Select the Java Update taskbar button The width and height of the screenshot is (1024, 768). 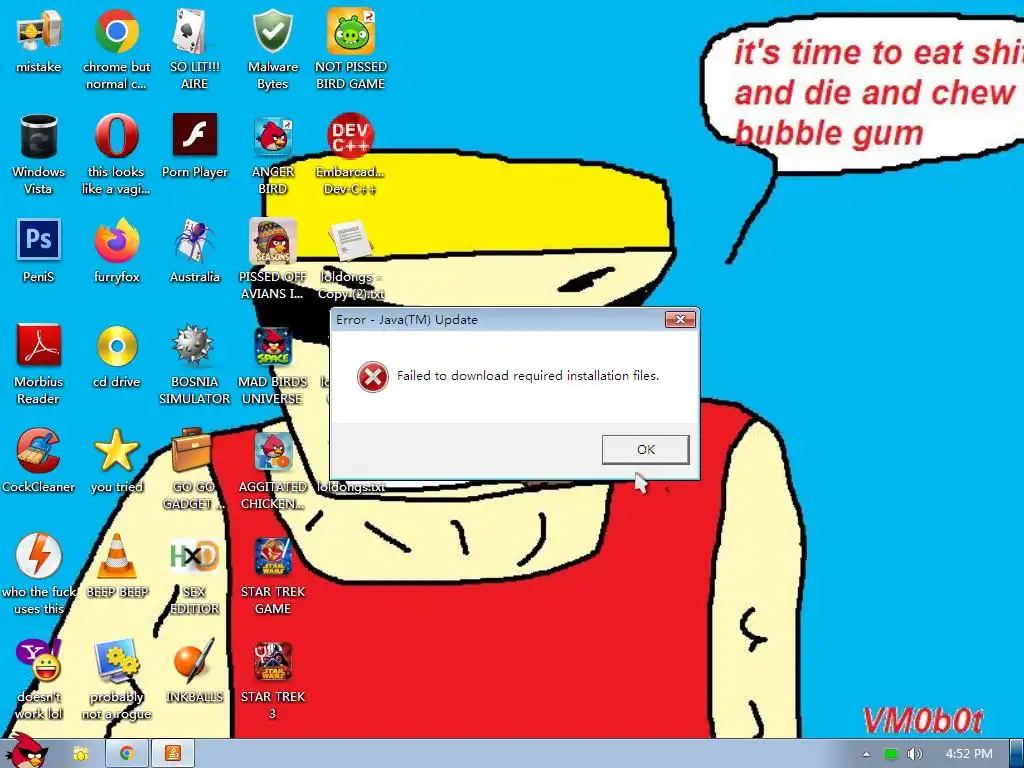[173, 754]
